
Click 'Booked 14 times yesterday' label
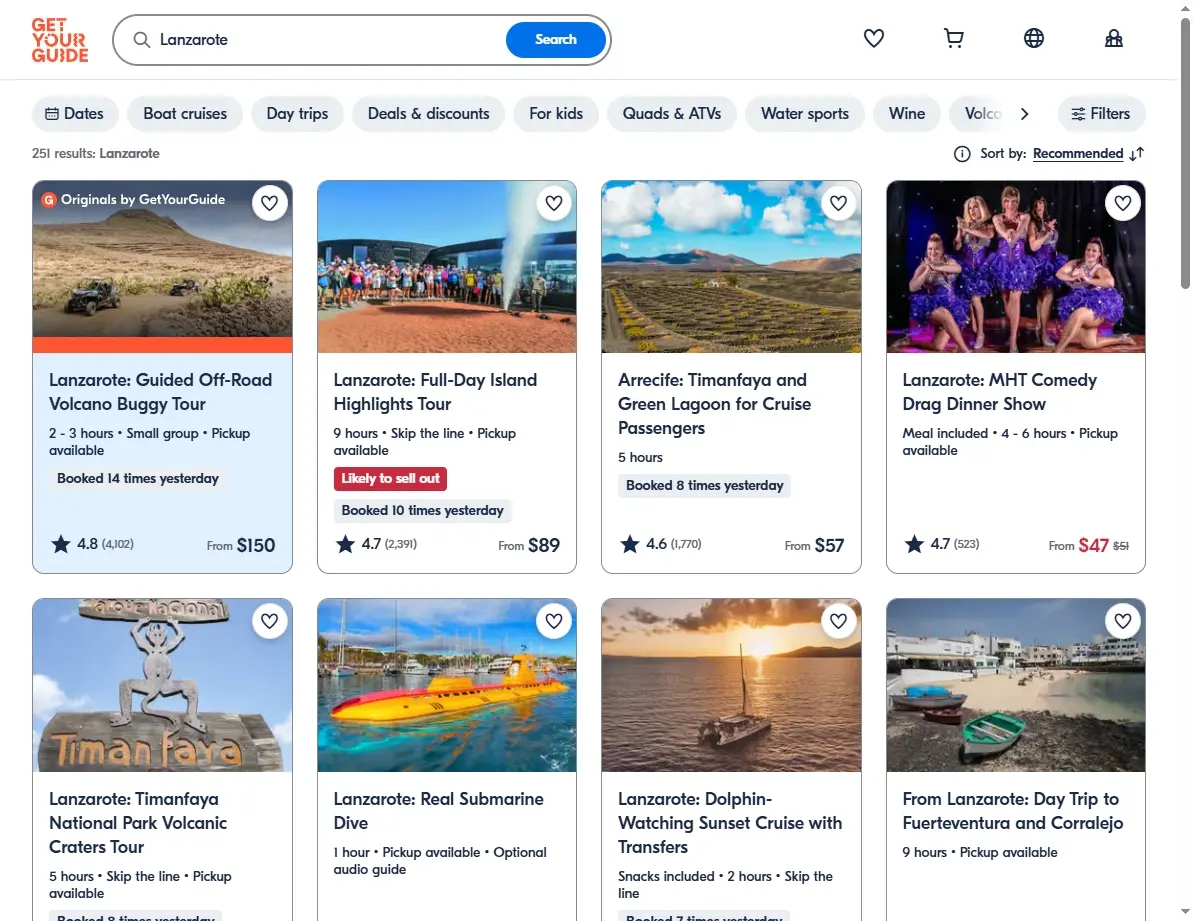[138, 478]
